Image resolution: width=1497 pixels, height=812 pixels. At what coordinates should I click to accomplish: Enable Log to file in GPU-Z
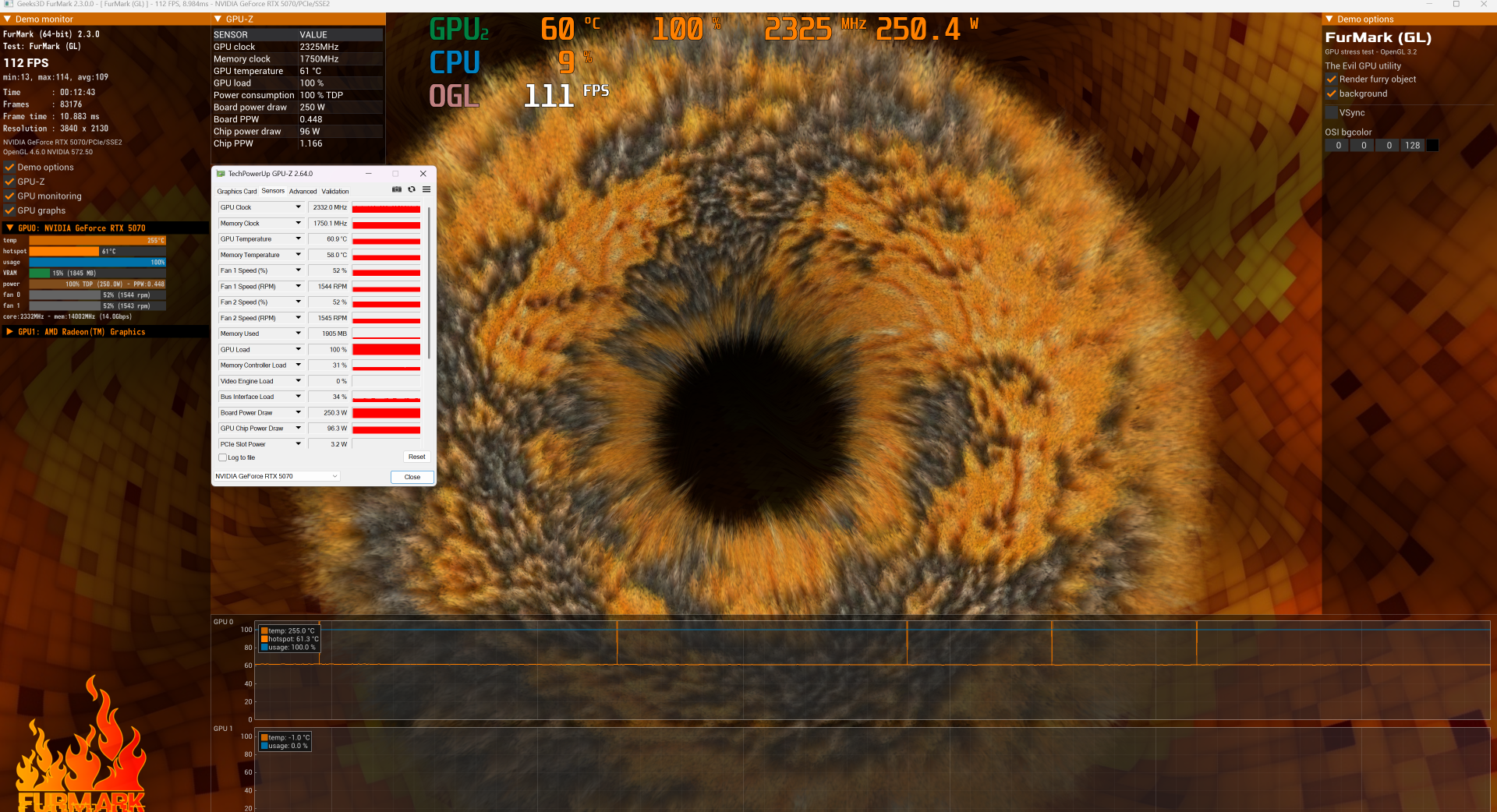click(x=223, y=457)
